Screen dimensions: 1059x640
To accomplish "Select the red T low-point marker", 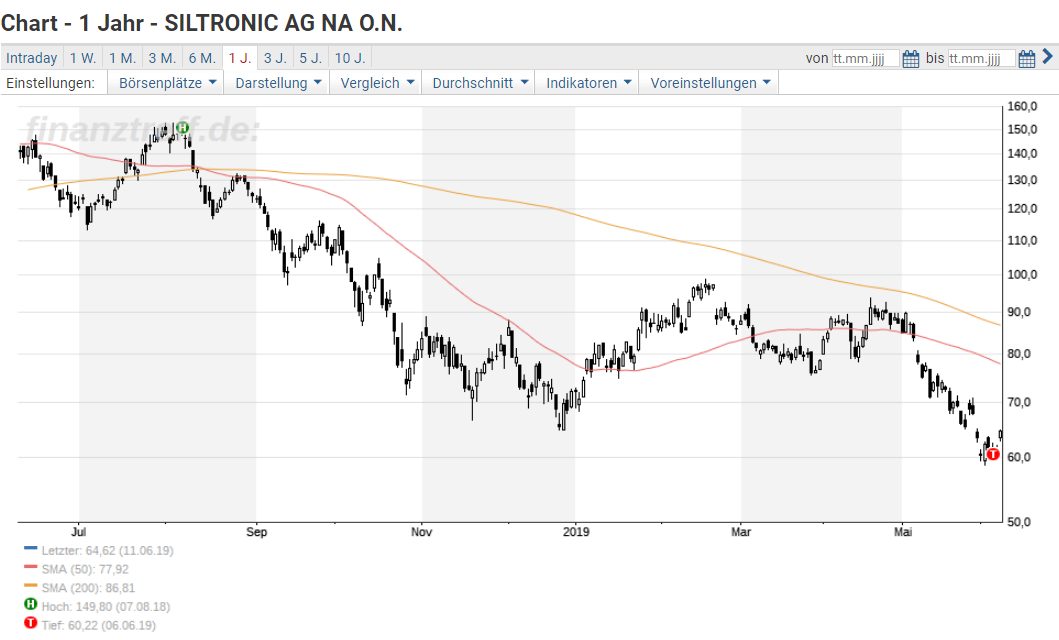I will (993, 454).
